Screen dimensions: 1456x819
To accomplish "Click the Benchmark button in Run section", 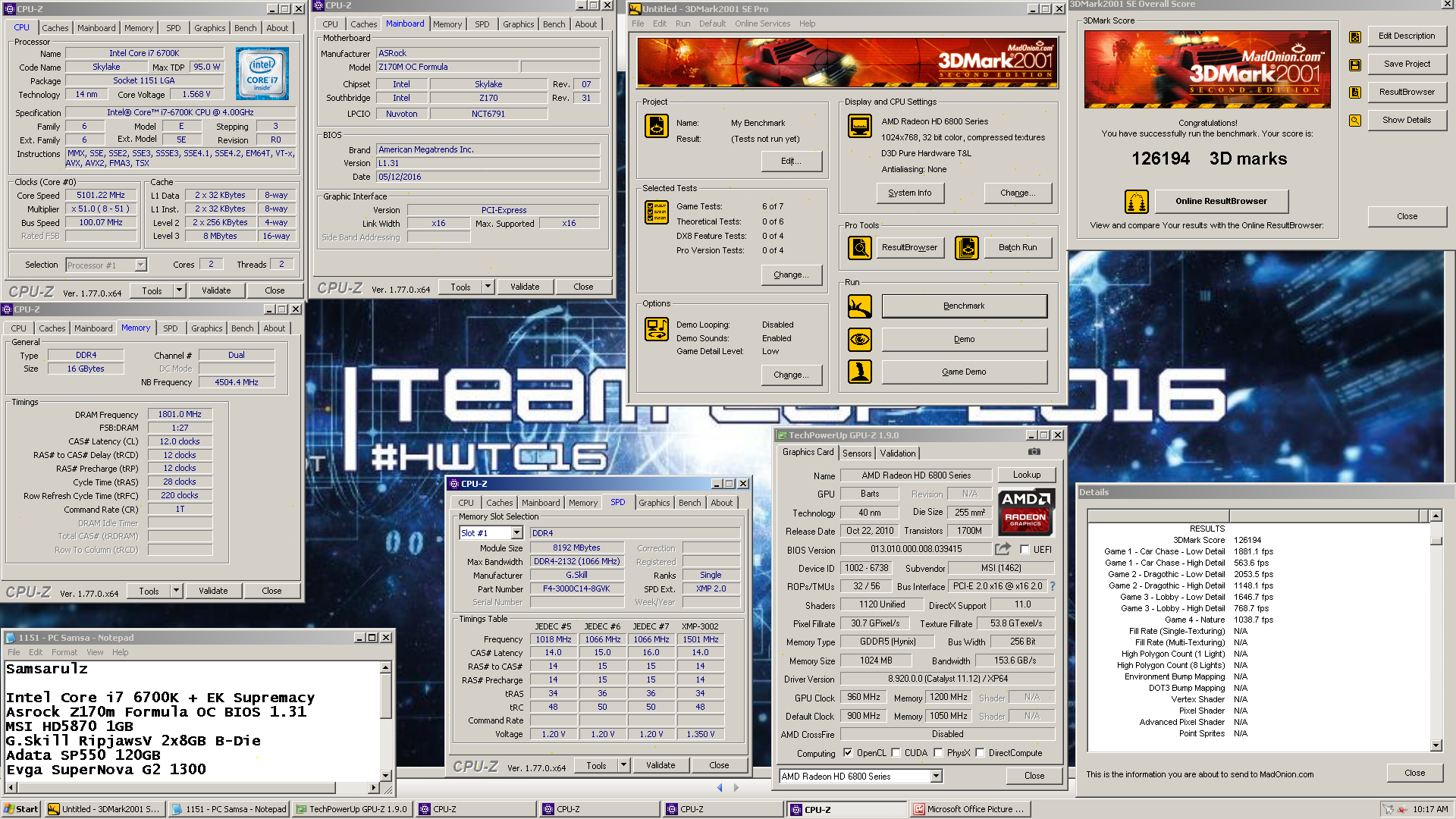I will 964,306.
